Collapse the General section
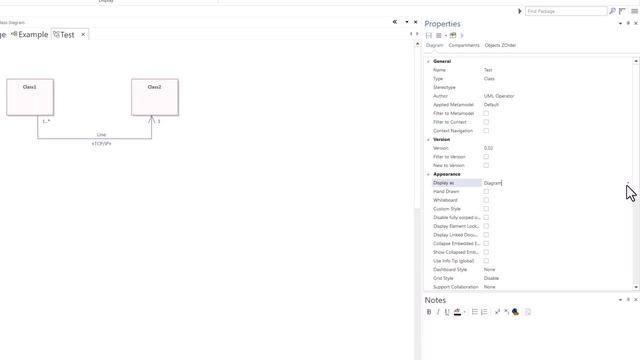This screenshot has height=360, width=640. (x=428, y=61)
